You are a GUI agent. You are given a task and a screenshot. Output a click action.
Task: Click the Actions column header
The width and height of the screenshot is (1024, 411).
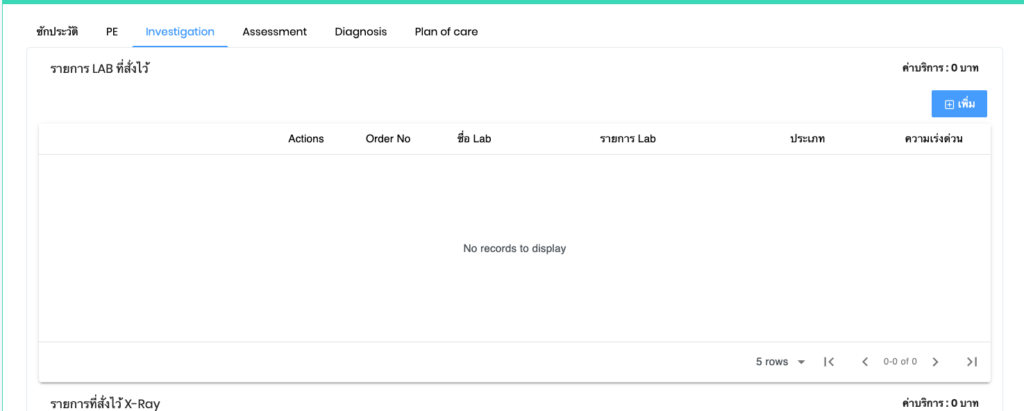(306, 139)
